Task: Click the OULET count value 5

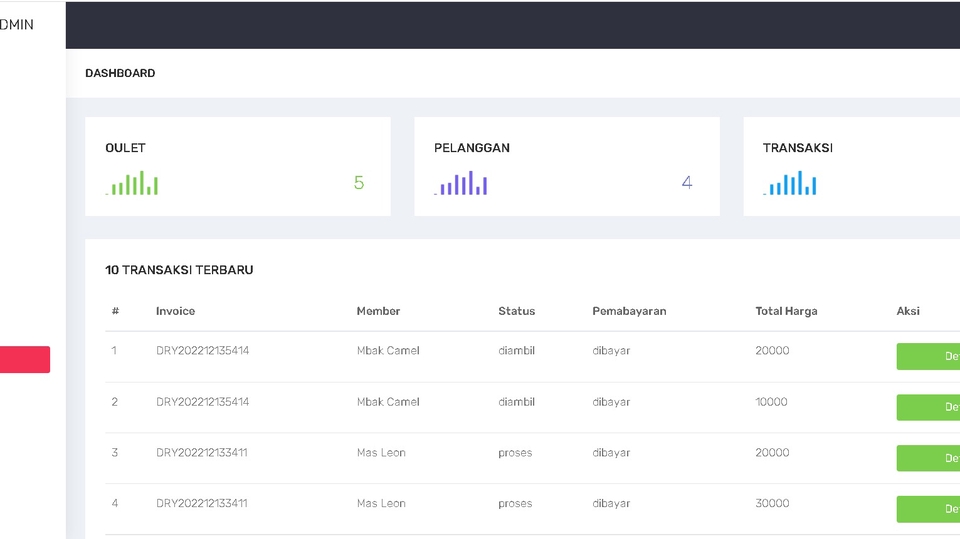Action: coord(359,183)
